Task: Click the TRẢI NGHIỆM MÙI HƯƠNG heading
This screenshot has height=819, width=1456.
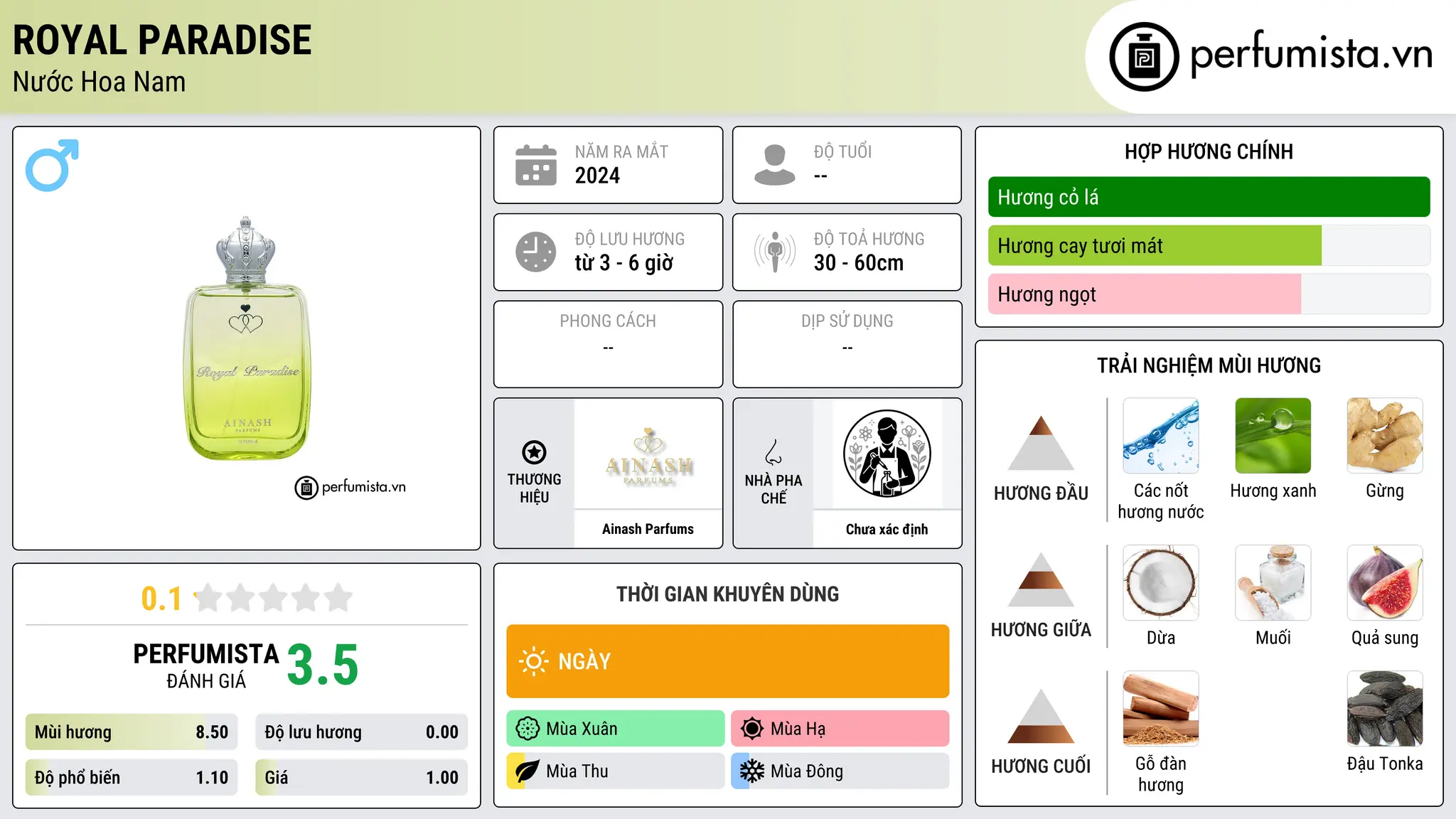Action: coord(1209,365)
